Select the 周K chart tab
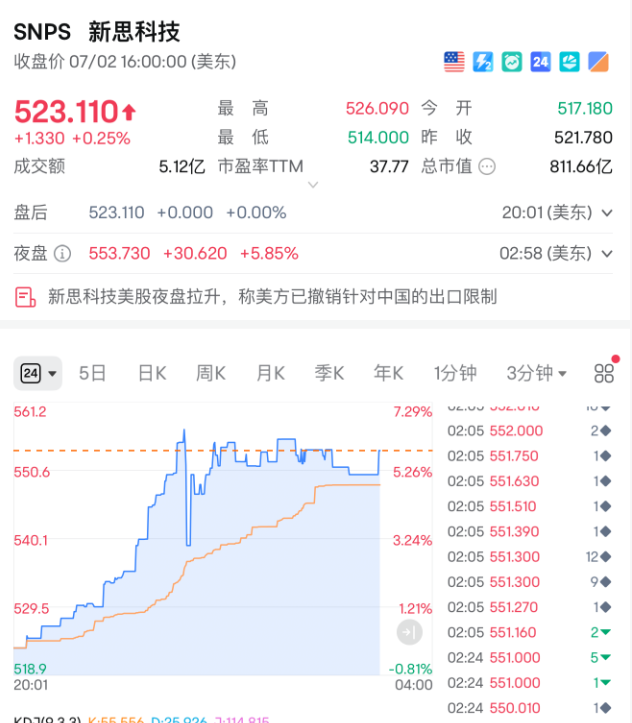The height and width of the screenshot is (723, 632). (211, 373)
